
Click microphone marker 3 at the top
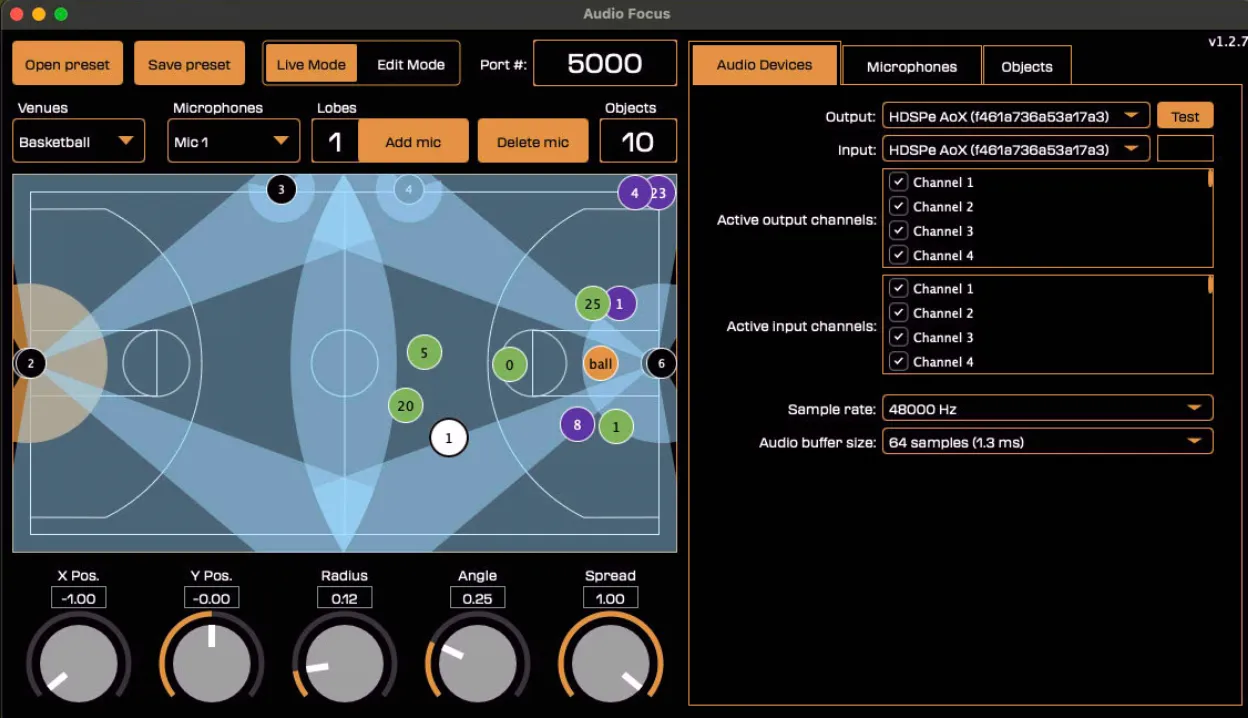point(281,188)
